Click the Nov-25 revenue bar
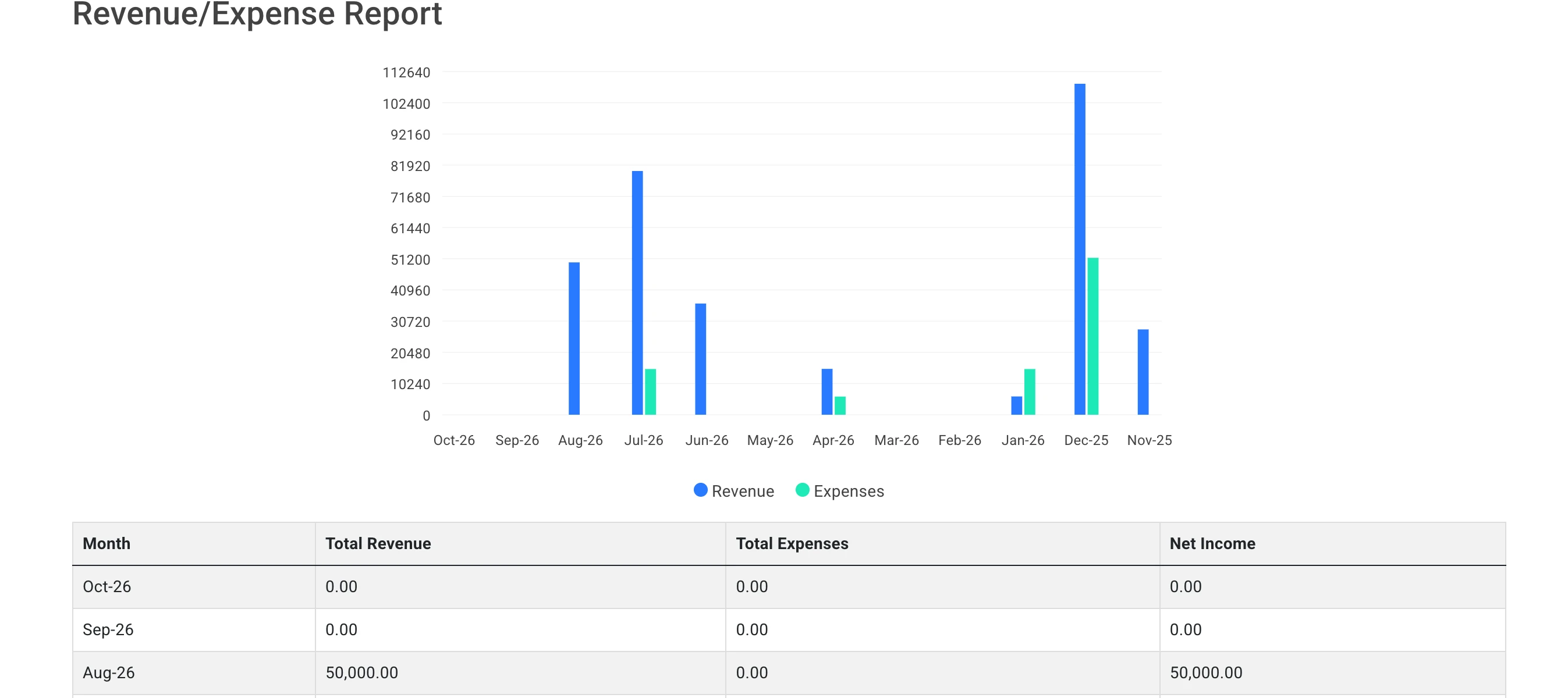Viewport: 1568px width, 698px height. click(1143, 372)
